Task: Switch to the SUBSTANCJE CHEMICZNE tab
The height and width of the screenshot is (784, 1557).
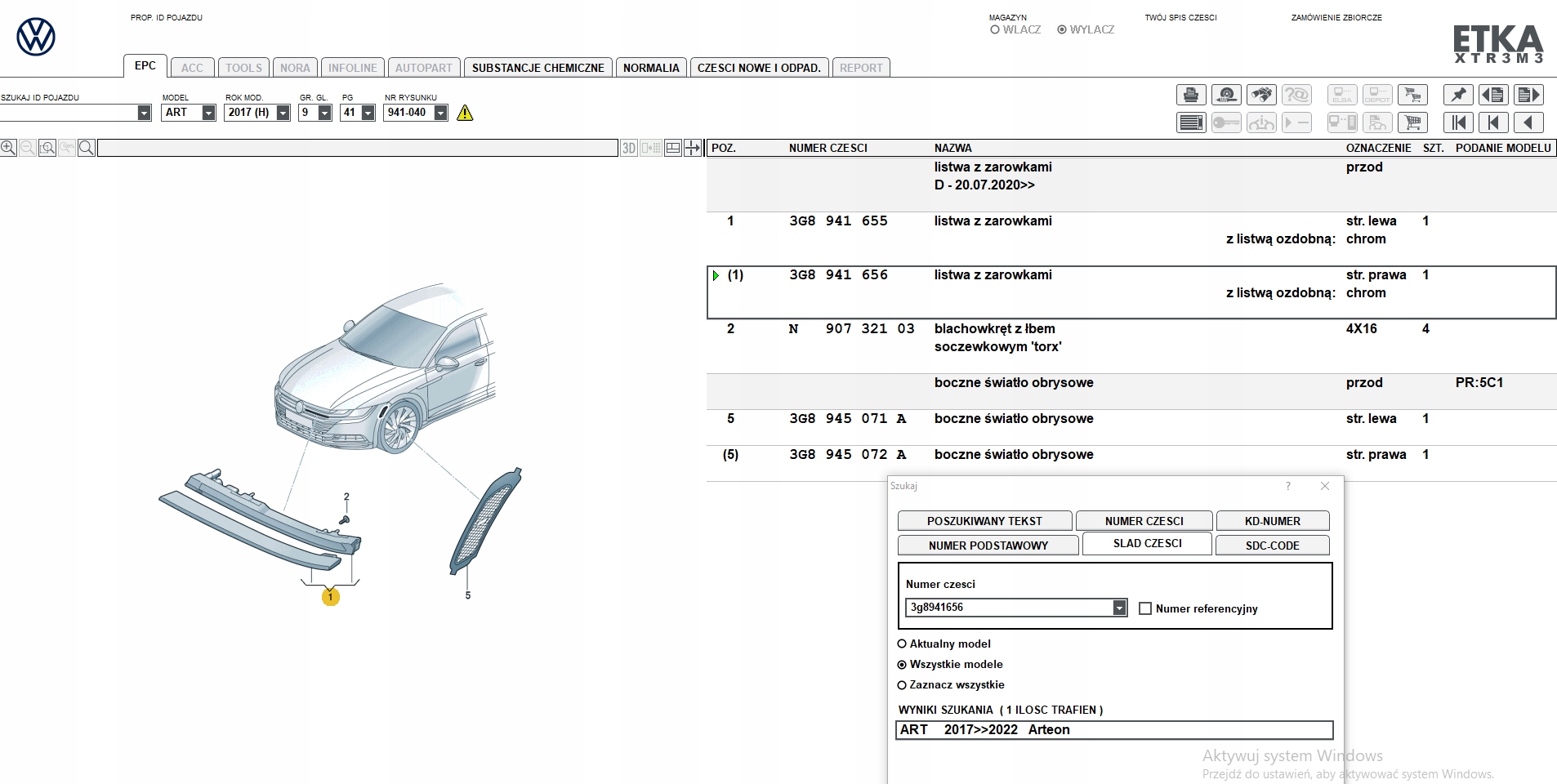Action: point(538,68)
